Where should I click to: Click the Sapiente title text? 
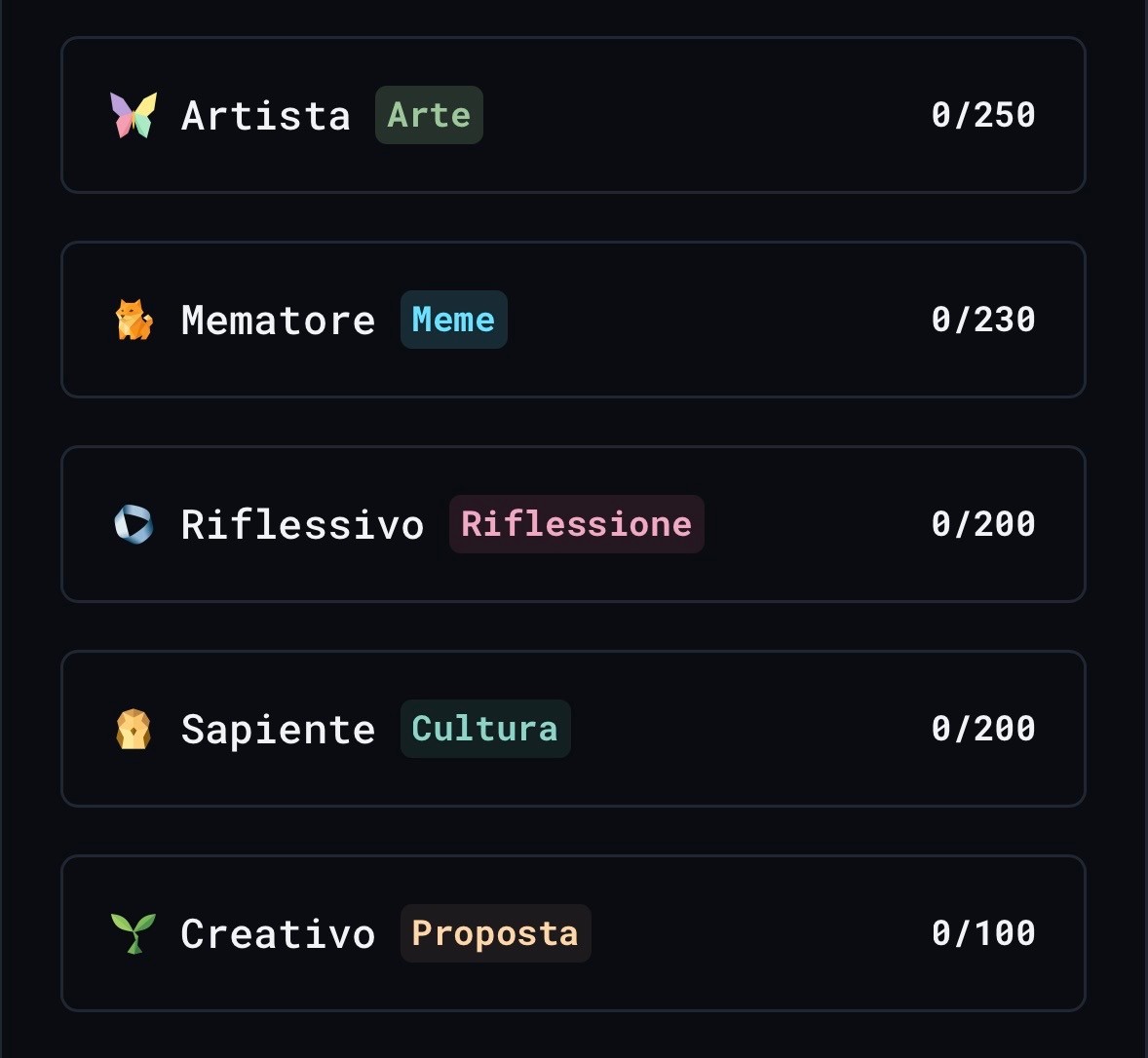click(x=278, y=730)
